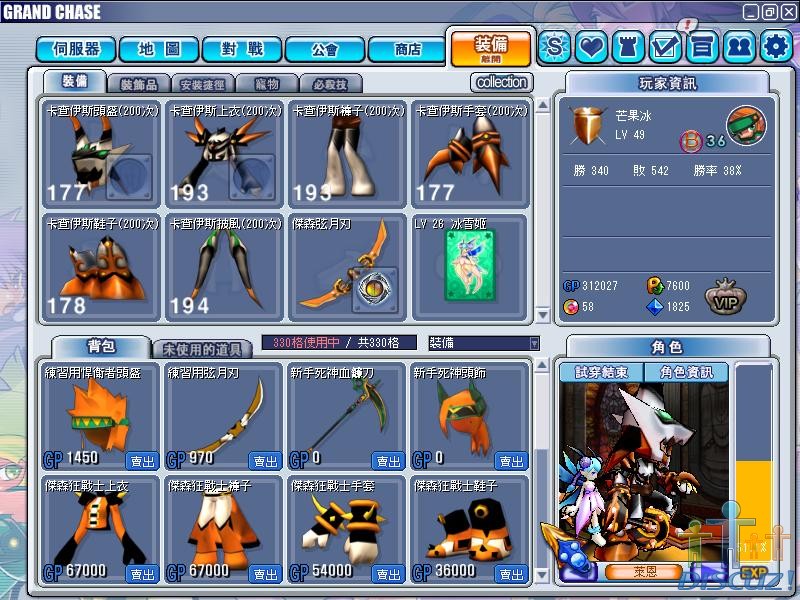Leave via the orange 裝備 button
This screenshot has height=600, width=800.
tap(491, 48)
